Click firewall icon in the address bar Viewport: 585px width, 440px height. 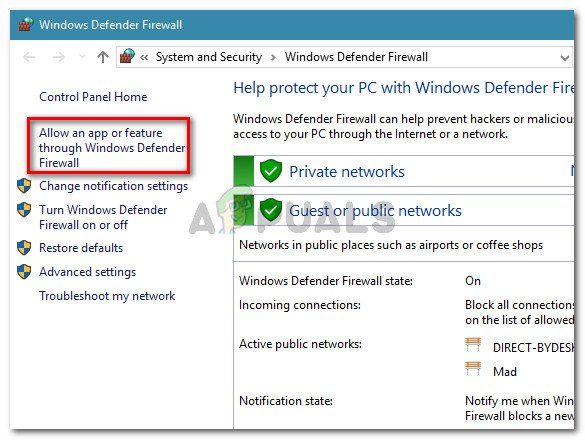[127, 56]
